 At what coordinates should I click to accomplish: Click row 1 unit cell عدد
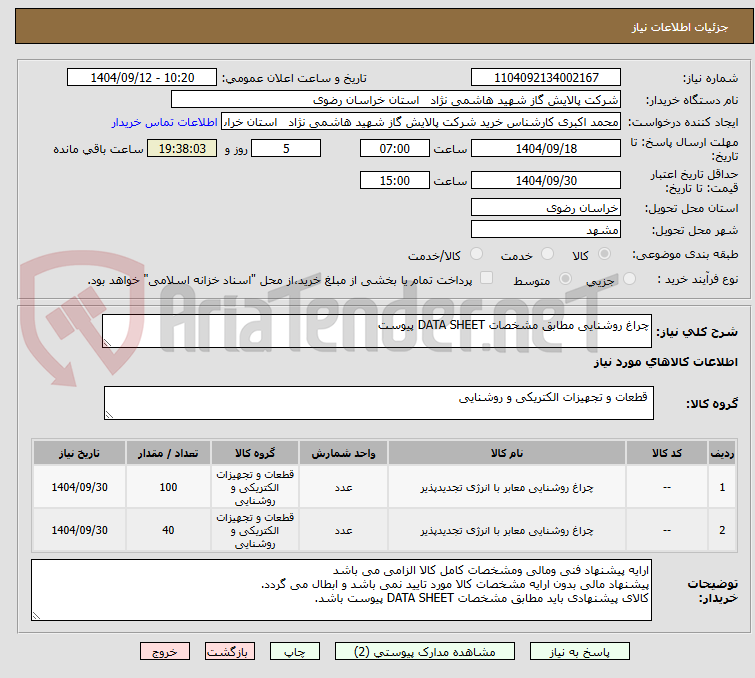pos(343,487)
